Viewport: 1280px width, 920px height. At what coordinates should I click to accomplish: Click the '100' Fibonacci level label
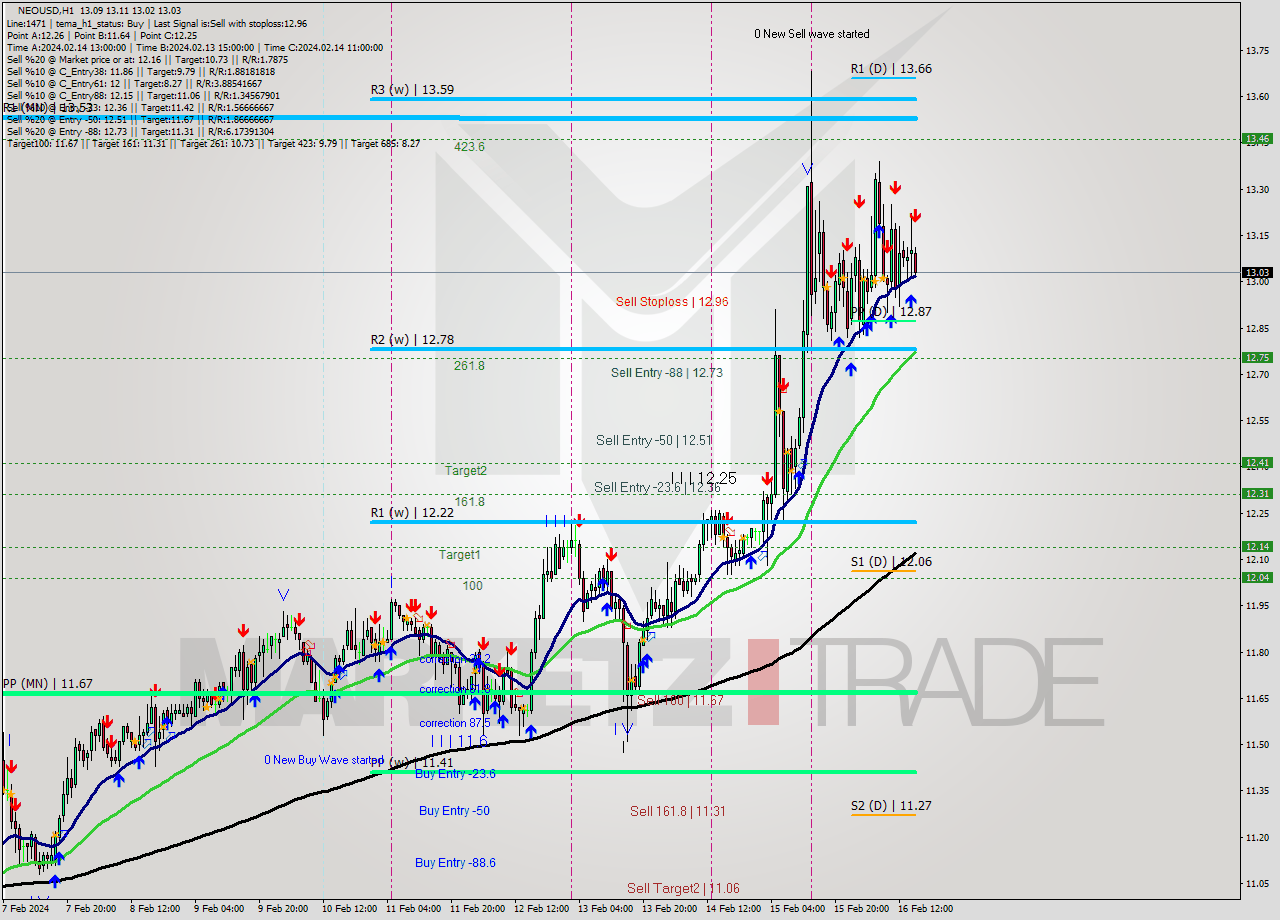click(x=473, y=585)
